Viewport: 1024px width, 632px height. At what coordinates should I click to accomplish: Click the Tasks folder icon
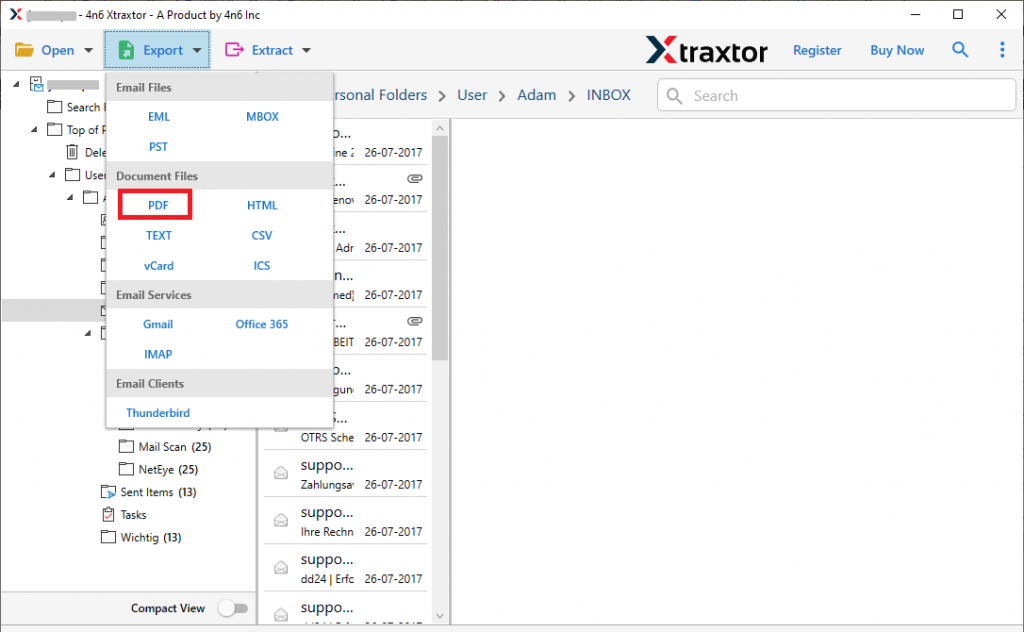pos(109,515)
